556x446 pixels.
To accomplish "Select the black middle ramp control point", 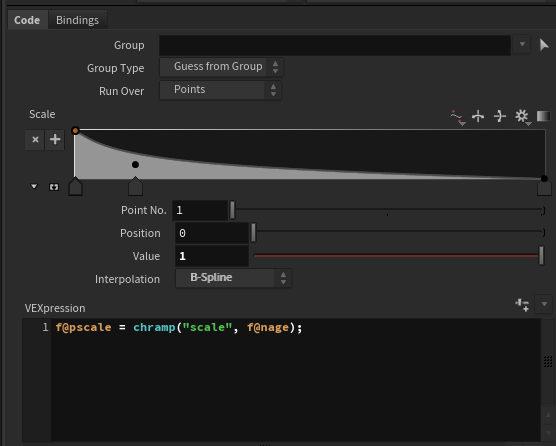I will [x=135, y=165].
